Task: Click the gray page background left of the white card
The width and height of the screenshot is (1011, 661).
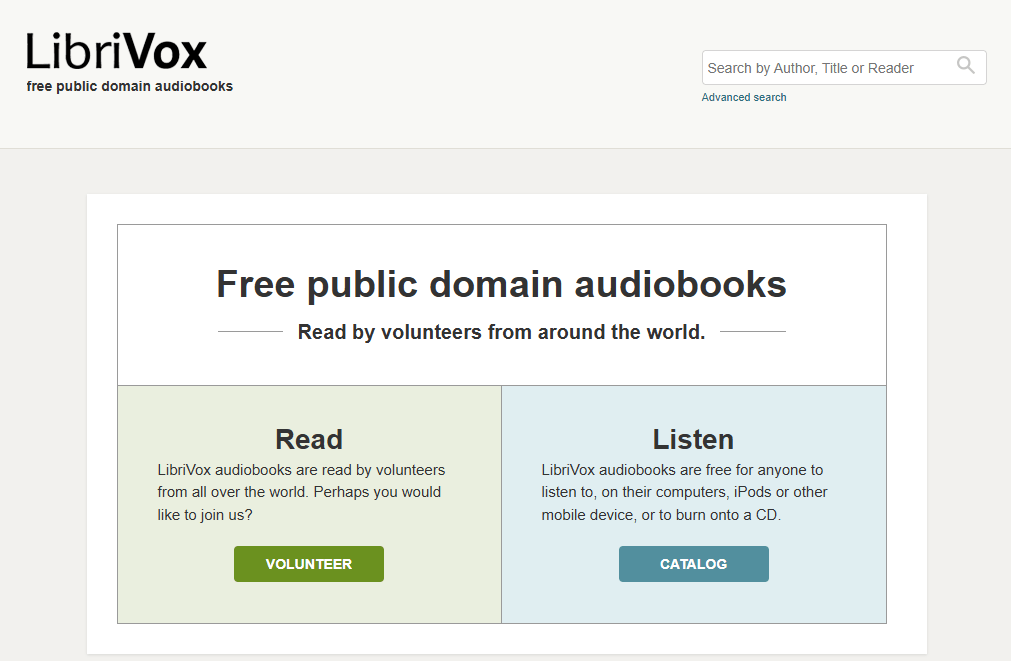Action: click(42, 400)
